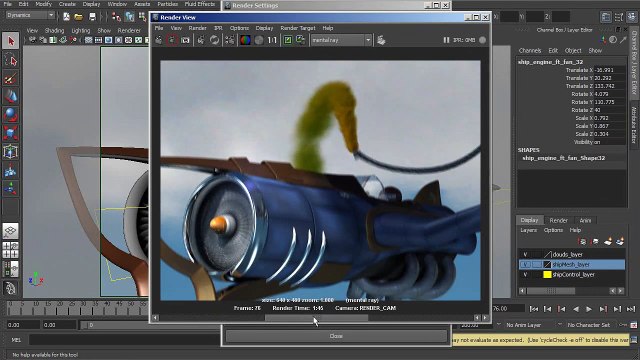Click the black swatch of shipMesh_layer
Image resolution: width=640 pixels, height=360 pixels.
click(547, 264)
